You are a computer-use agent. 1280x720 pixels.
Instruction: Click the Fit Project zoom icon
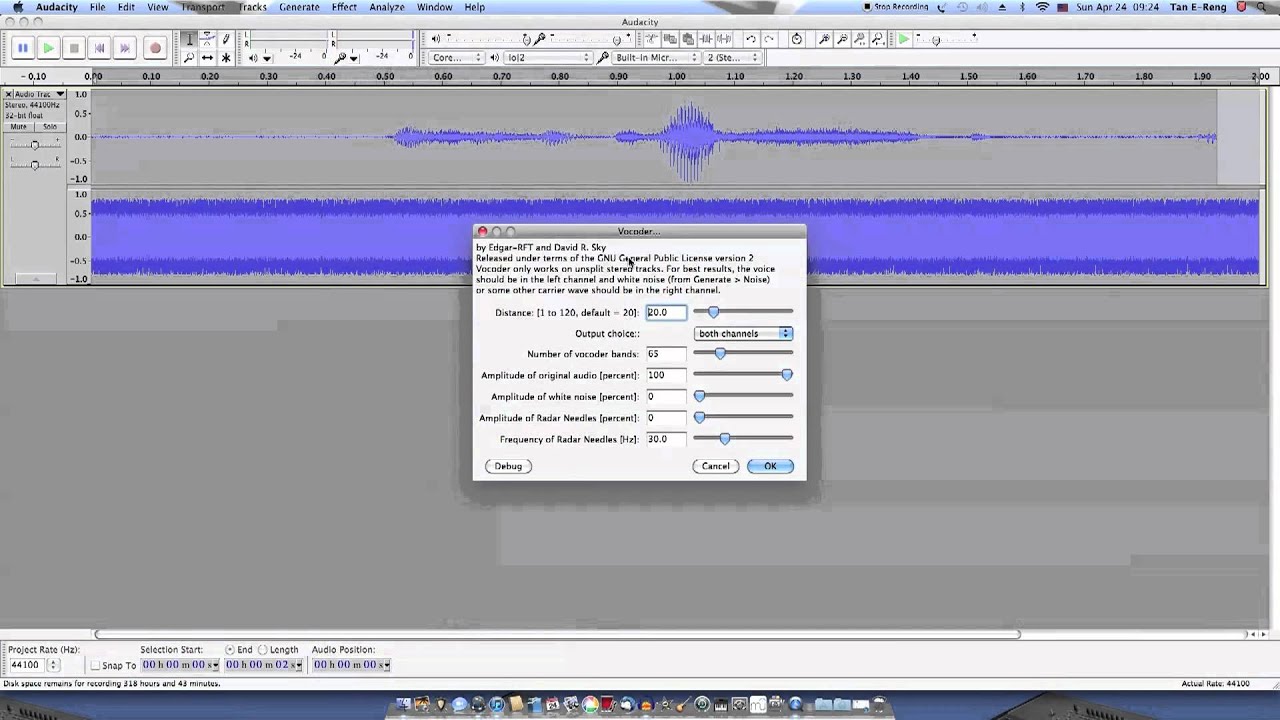point(878,39)
